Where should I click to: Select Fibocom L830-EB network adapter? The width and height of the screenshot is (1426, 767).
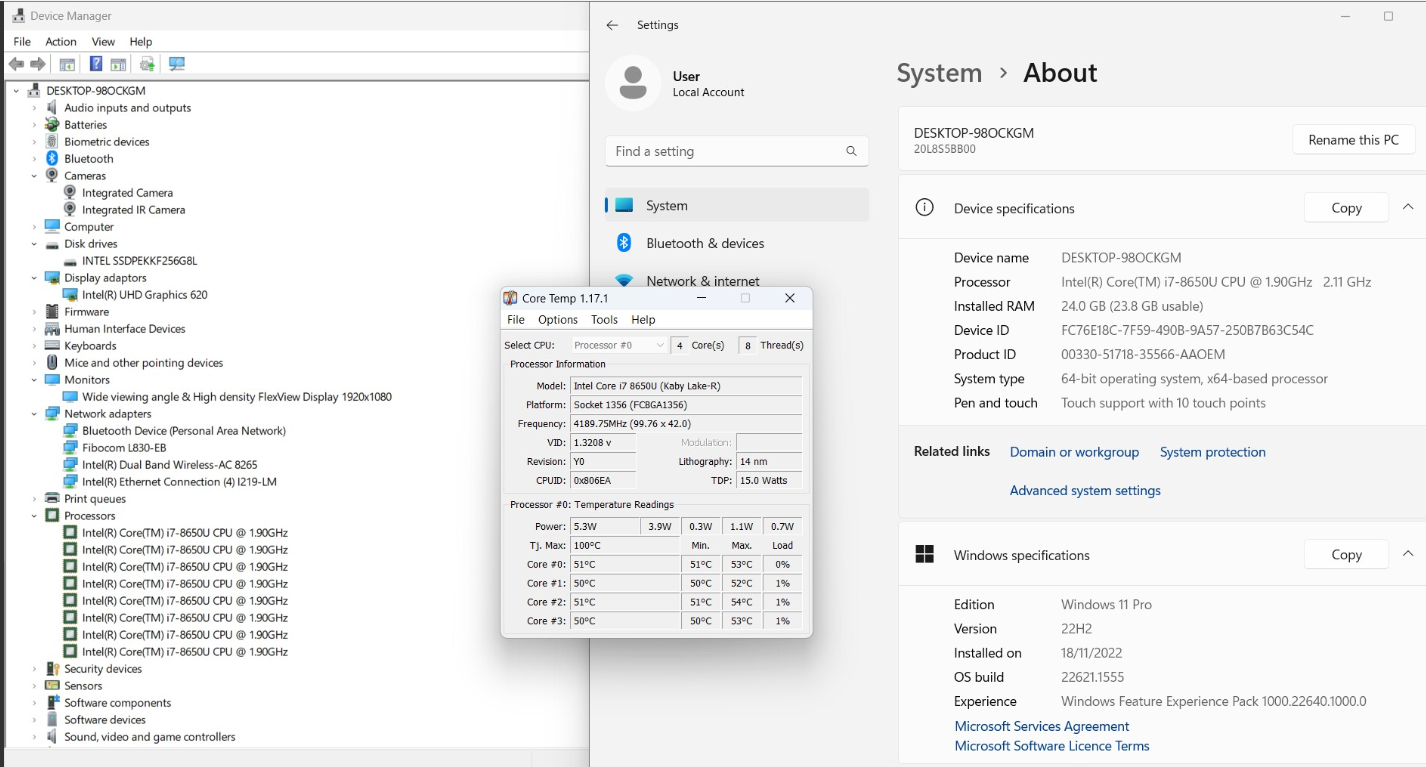pos(124,447)
